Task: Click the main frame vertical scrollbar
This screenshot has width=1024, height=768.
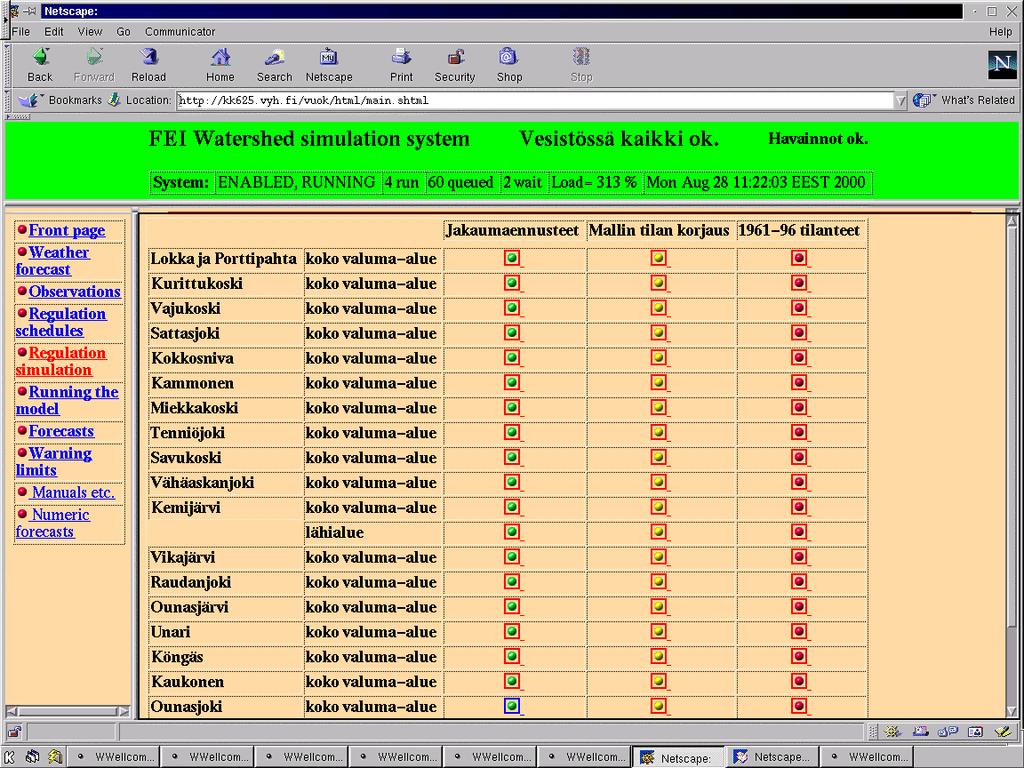Action: pyautogui.click(x=1012, y=465)
